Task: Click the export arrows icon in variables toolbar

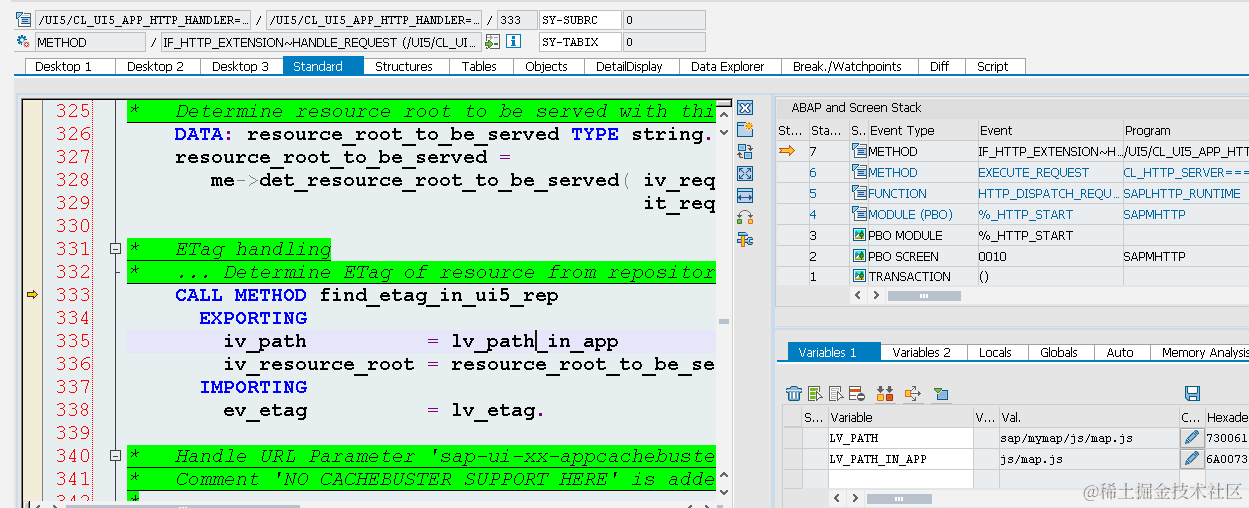Action: (912, 394)
